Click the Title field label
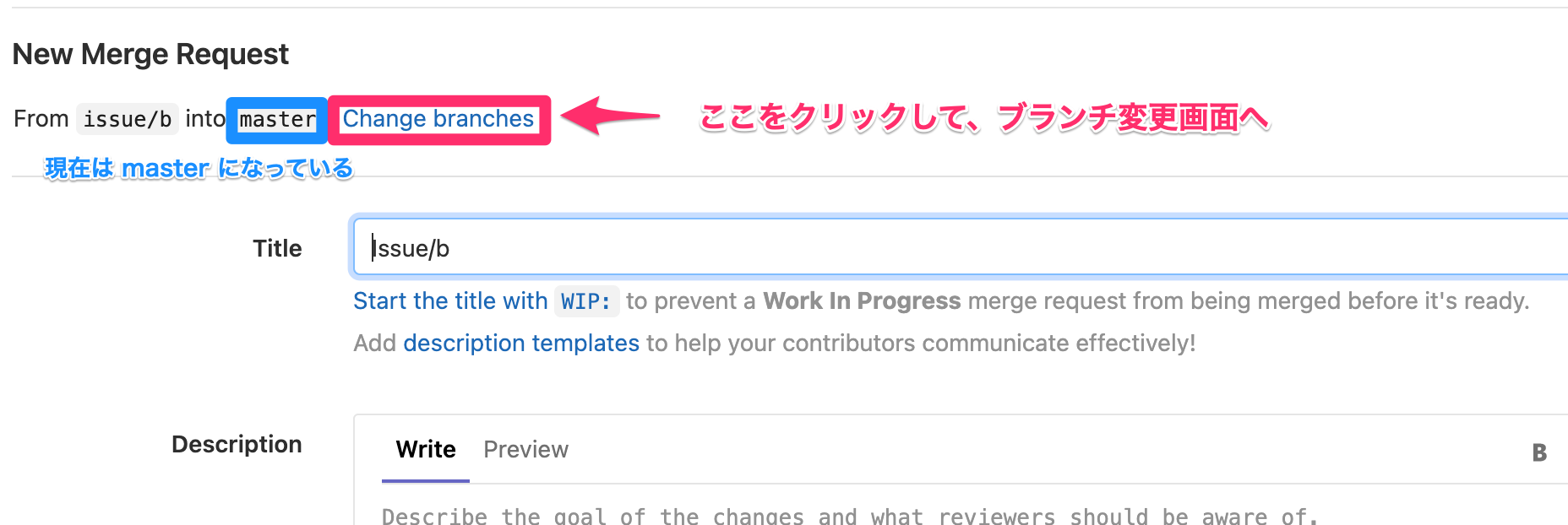 277,248
